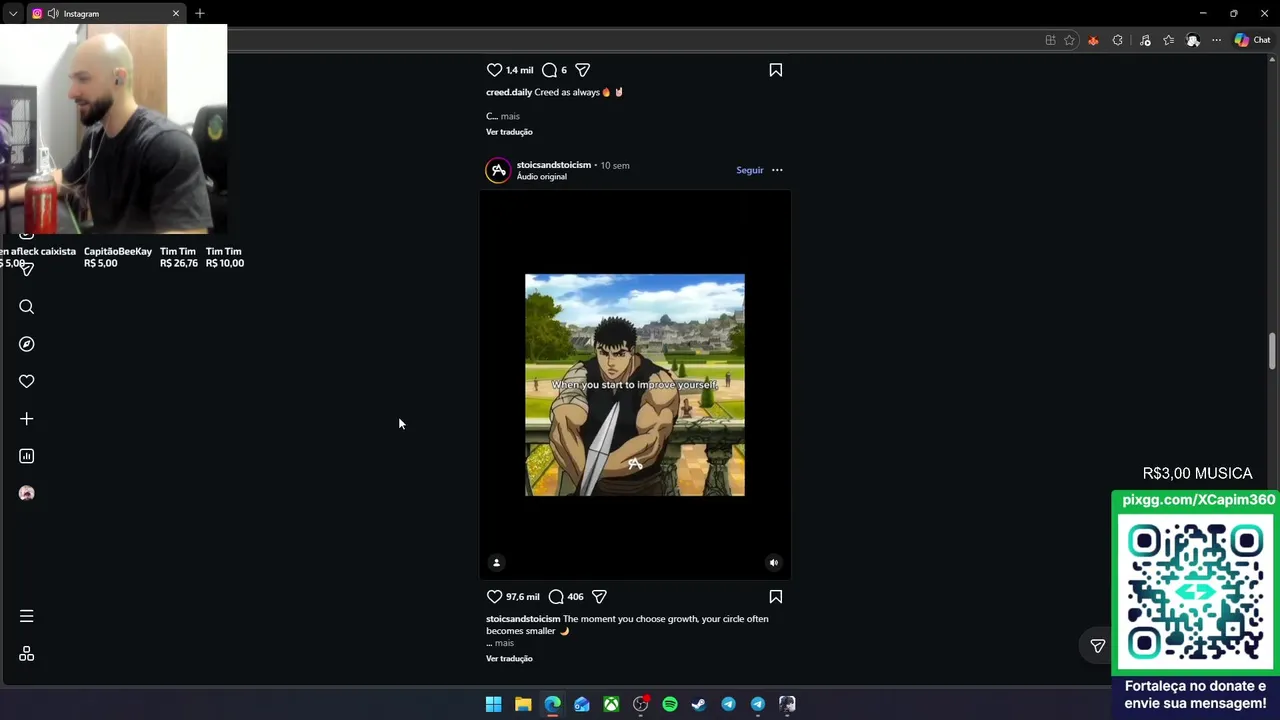
Task: Open the stoicsandstoicism profile picture
Action: pos(498,170)
